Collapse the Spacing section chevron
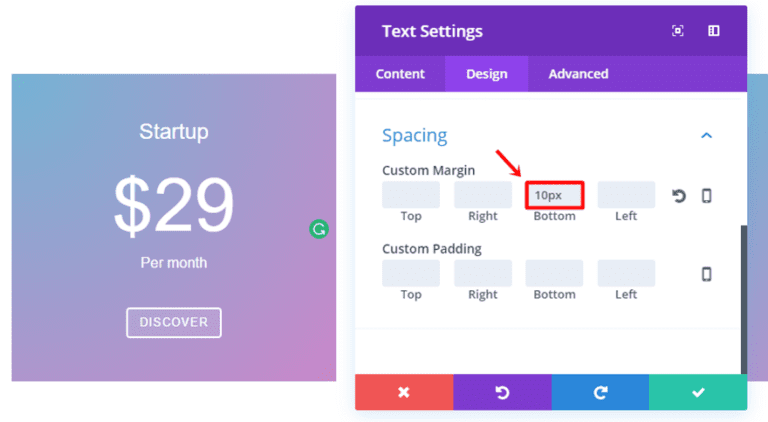768x422 pixels. click(x=707, y=135)
